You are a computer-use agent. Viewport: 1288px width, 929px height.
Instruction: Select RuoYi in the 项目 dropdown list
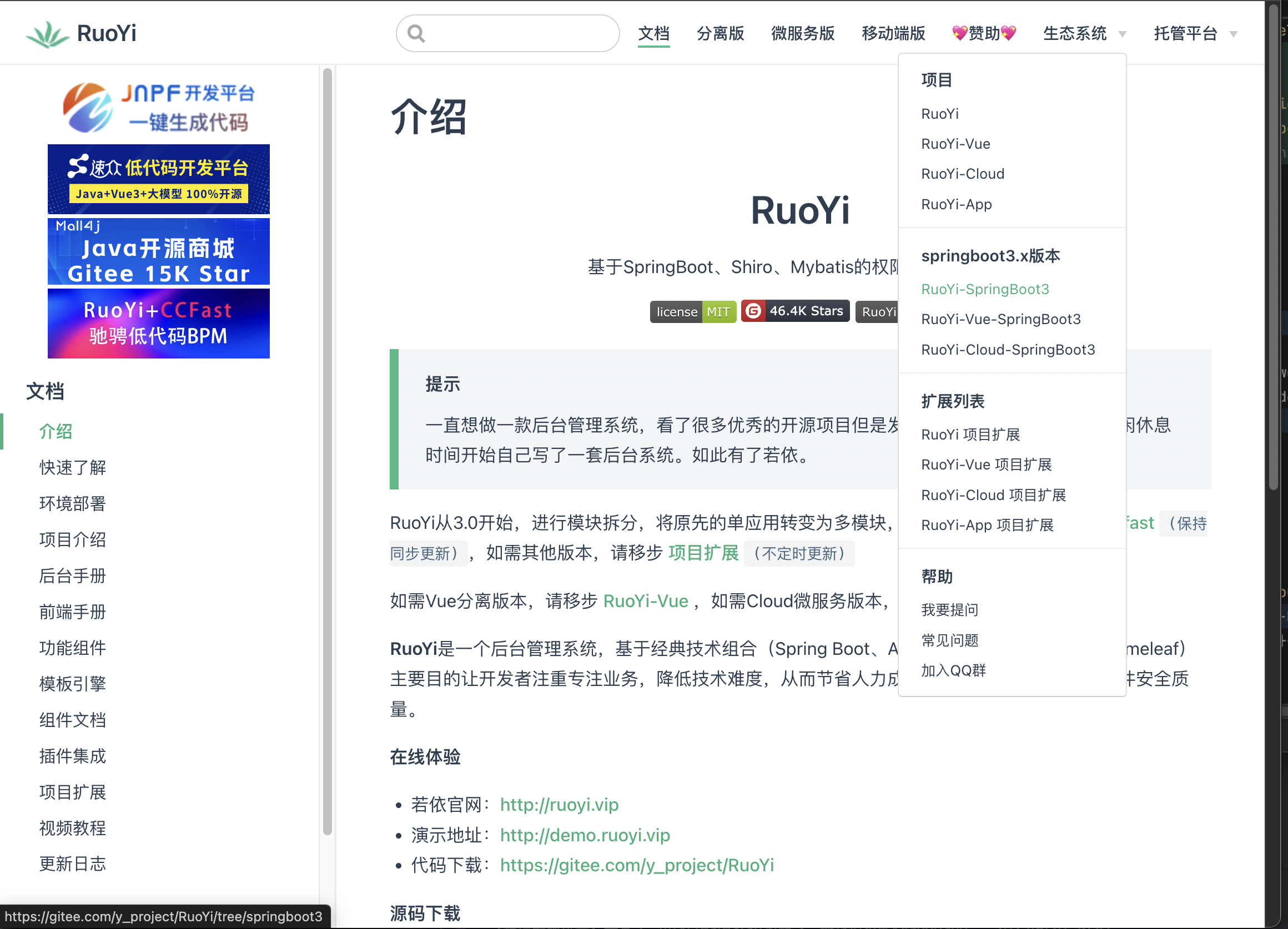940,114
